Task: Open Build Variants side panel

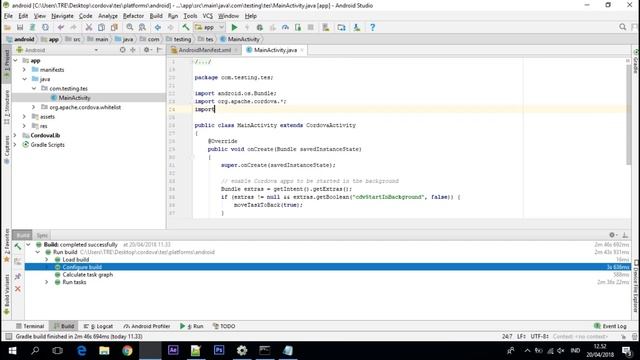Action: [x=7, y=295]
